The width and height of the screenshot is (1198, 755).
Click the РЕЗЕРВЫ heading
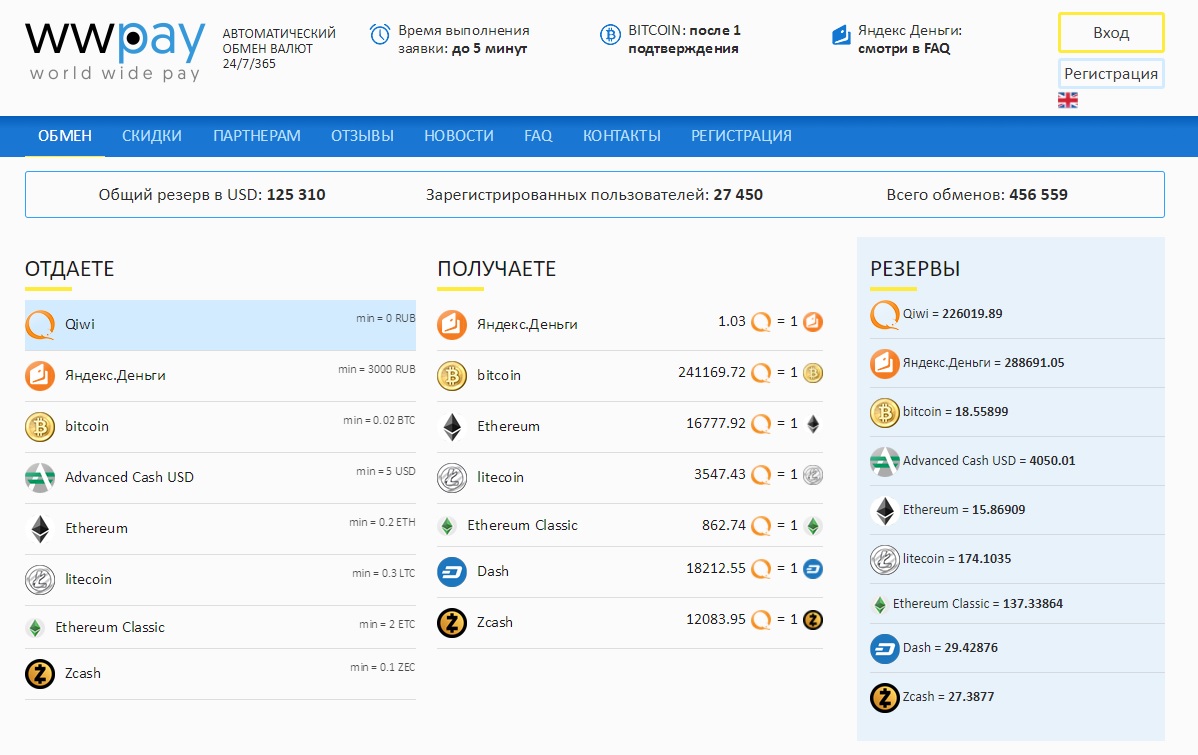click(x=915, y=269)
